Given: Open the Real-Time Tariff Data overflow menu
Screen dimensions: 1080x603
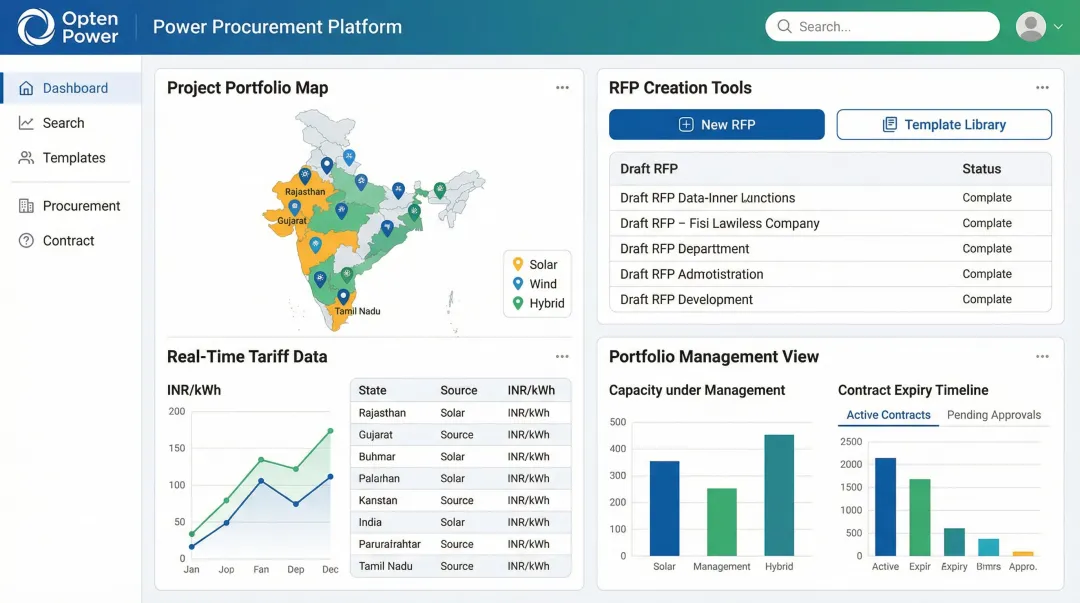Looking at the screenshot, I should pyautogui.click(x=562, y=356).
